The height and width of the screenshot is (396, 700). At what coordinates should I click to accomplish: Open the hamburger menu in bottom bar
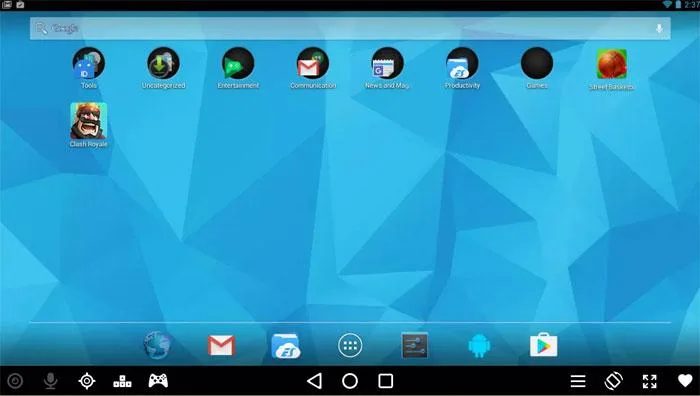(578, 381)
